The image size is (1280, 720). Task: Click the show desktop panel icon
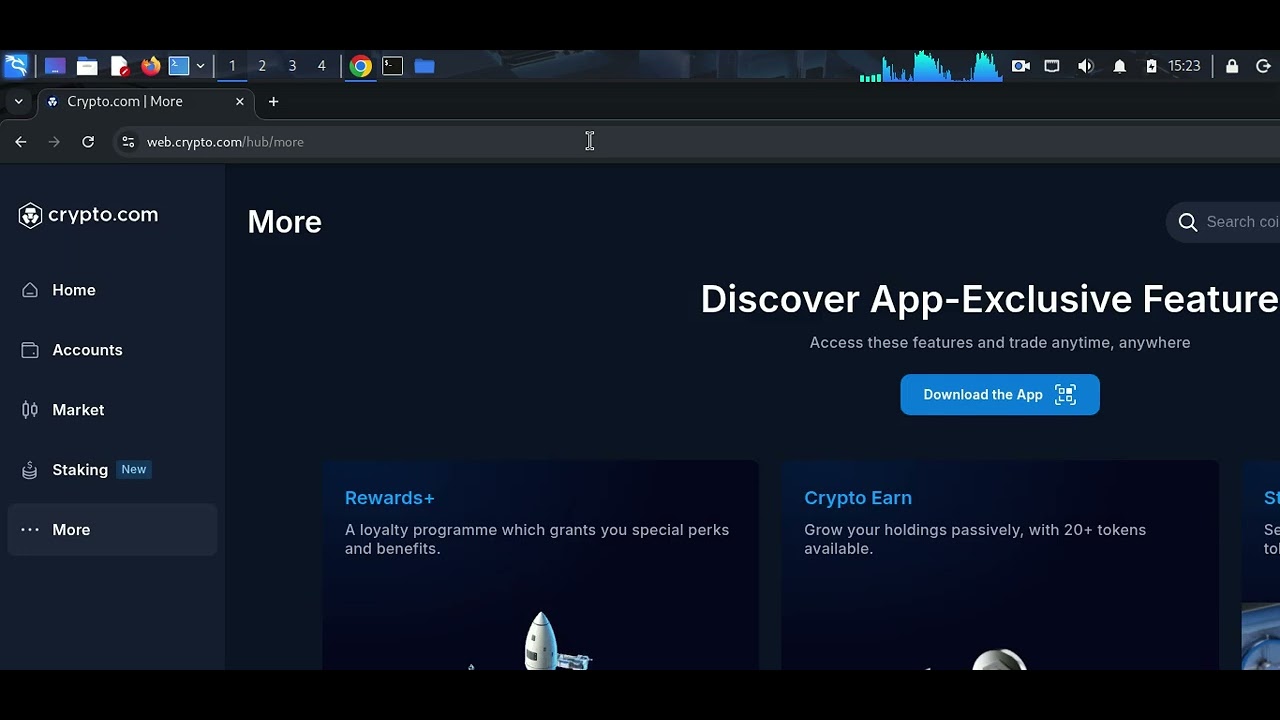click(x=55, y=66)
